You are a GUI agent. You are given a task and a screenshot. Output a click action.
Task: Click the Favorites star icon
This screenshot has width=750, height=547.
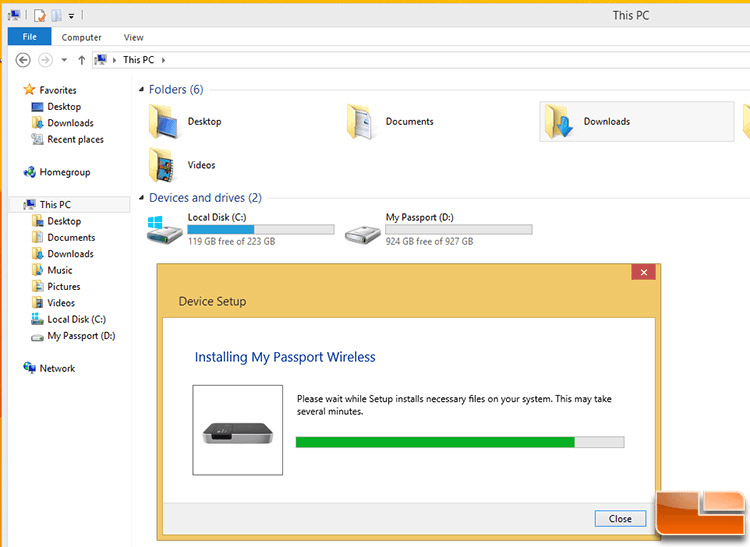[x=29, y=89]
